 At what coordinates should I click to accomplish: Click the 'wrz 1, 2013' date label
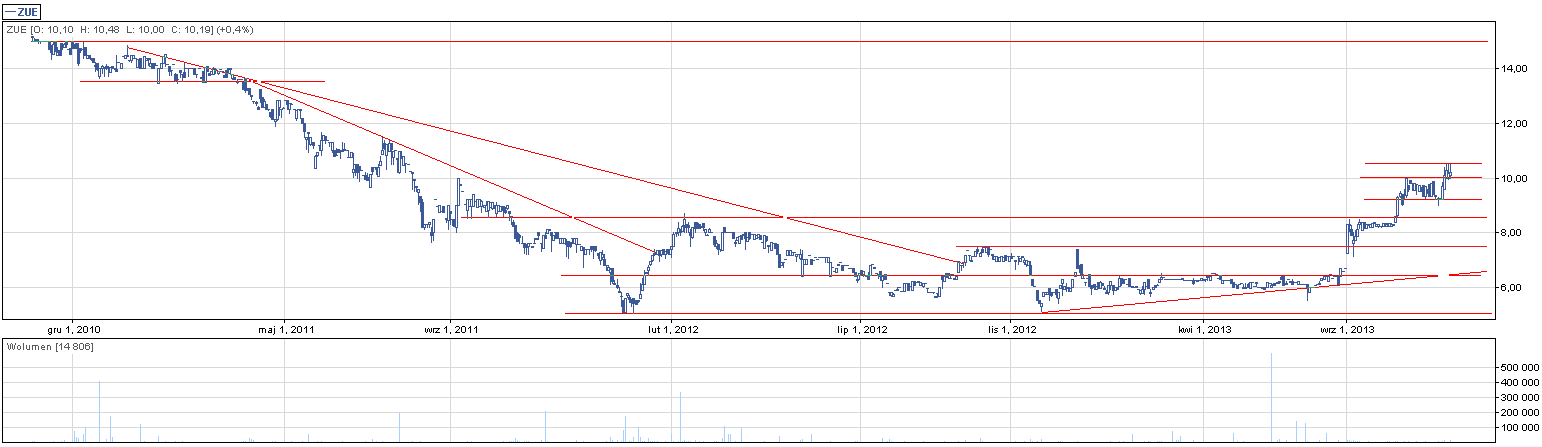(x=1347, y=328)
